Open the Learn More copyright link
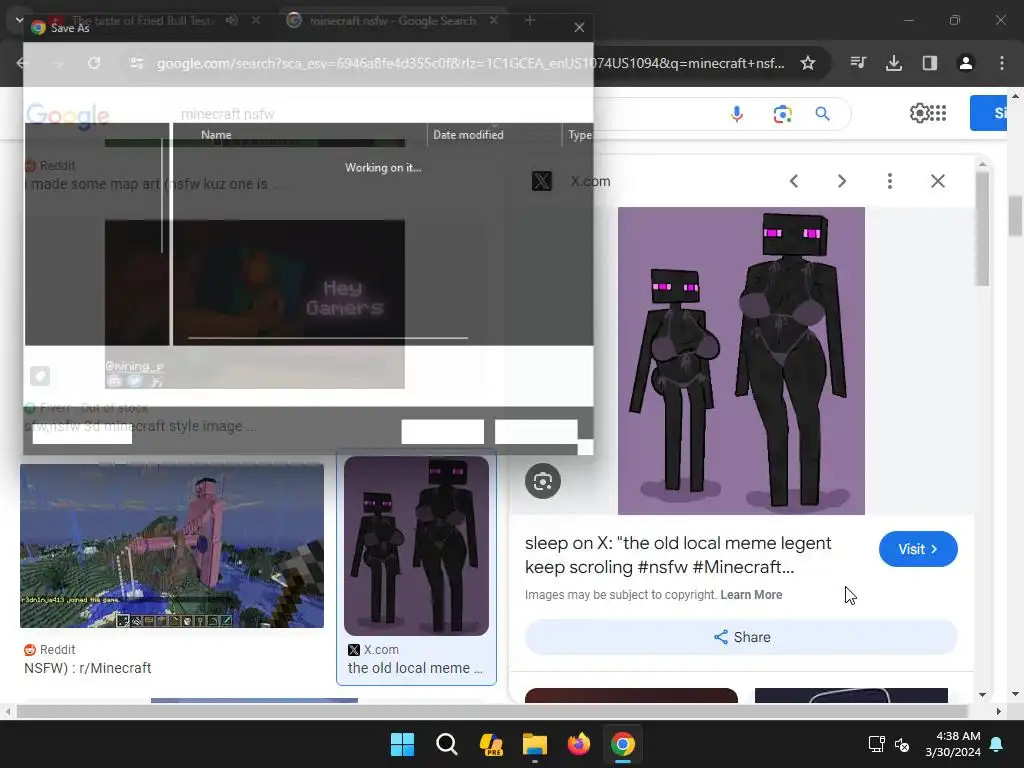This screenshot has height=768, width=1024. tap(751, 595)
